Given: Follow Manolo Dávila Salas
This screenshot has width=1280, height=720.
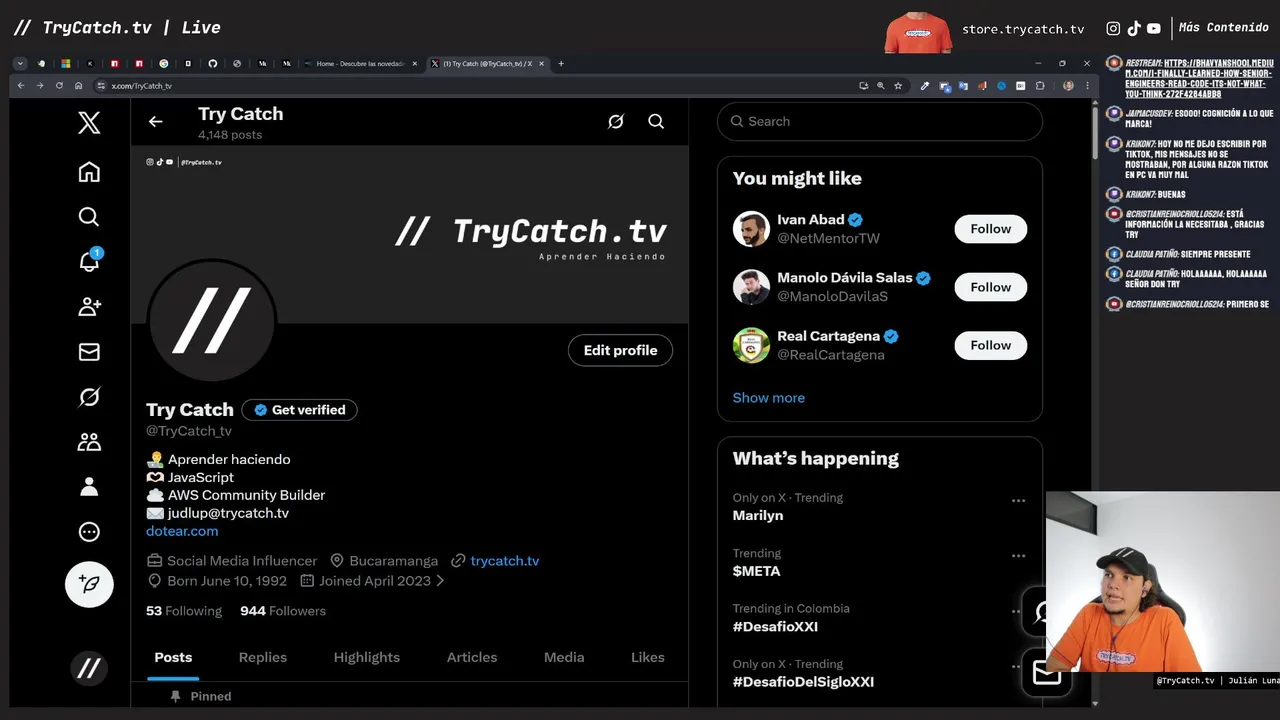Looking at the screenshot, I should 990,287.
